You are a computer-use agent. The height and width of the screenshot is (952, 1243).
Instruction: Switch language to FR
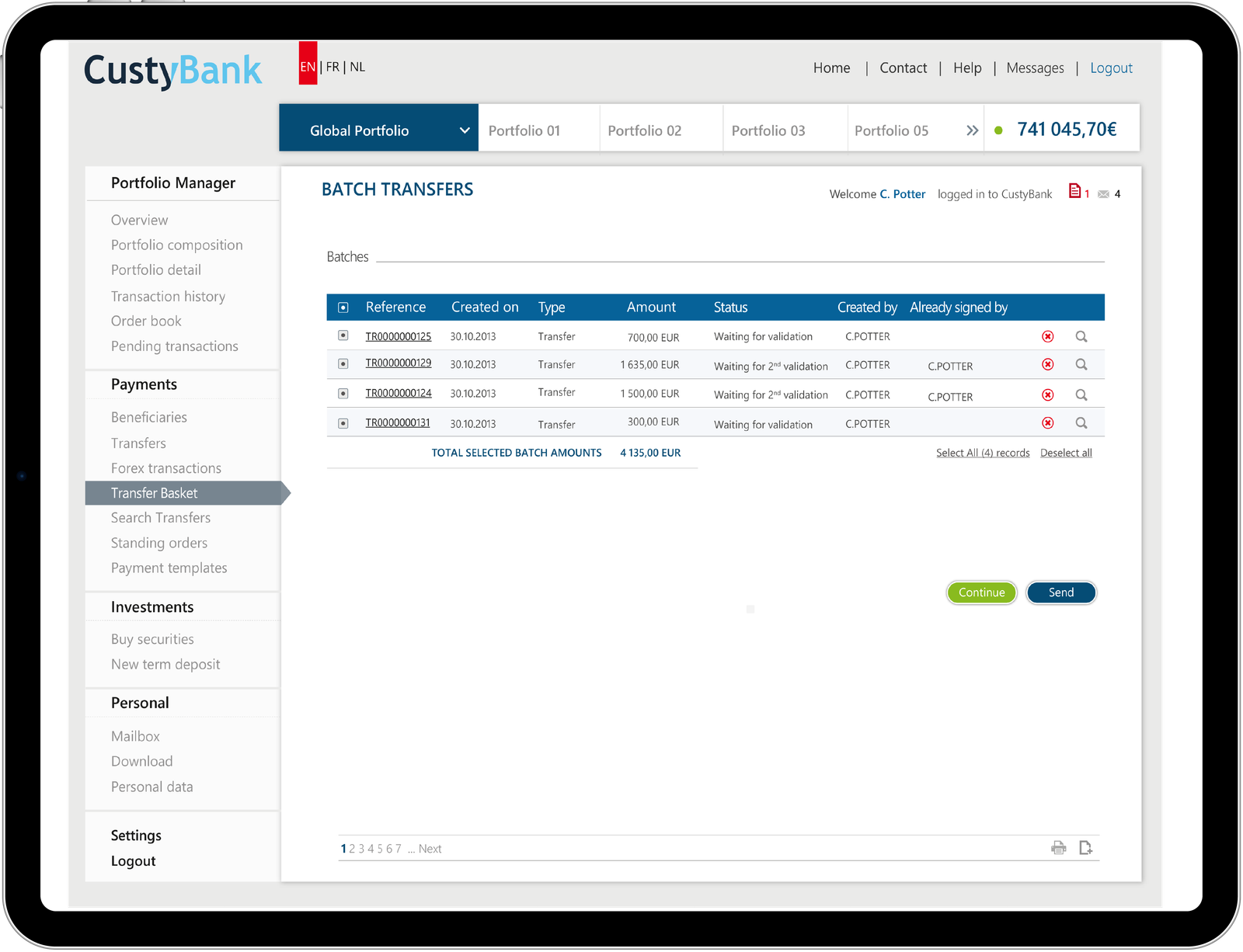[333, 67]
